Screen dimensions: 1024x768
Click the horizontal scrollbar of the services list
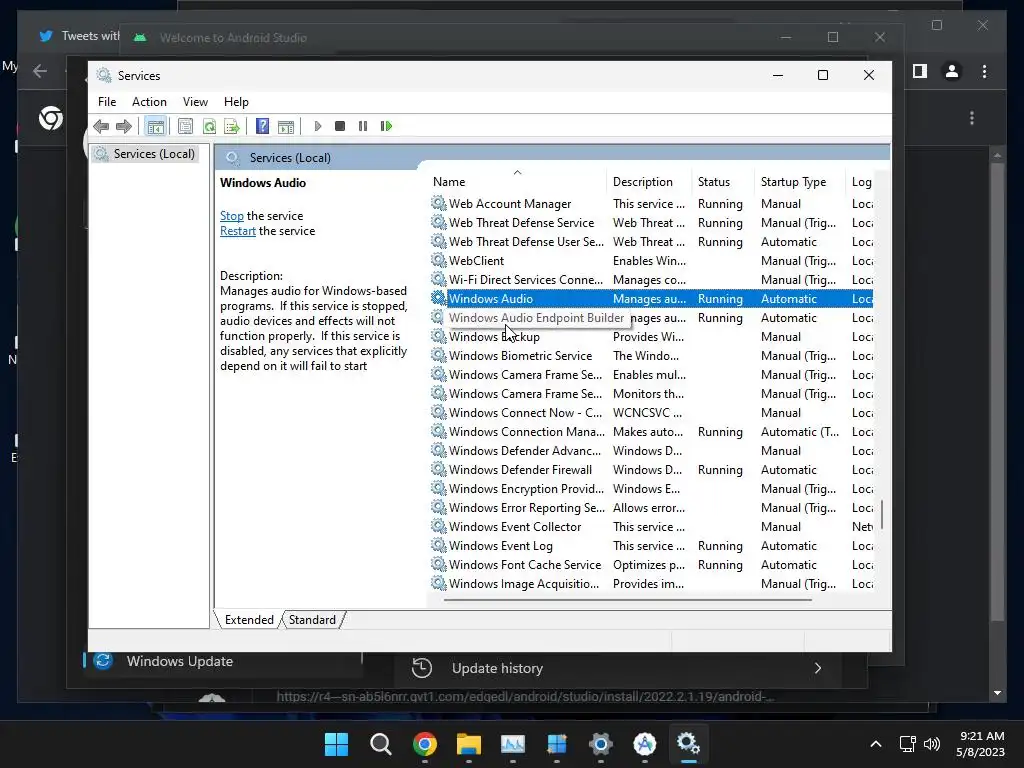pyautogui.click(x=628, y=599)
